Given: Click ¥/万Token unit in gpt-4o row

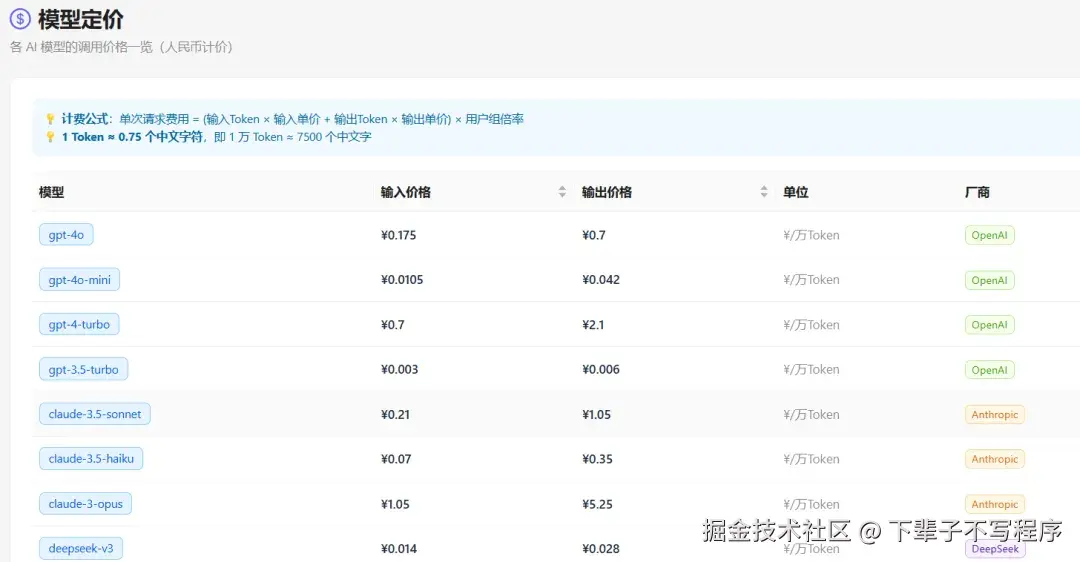Looking at the screenshot, I should click(811, 235).
